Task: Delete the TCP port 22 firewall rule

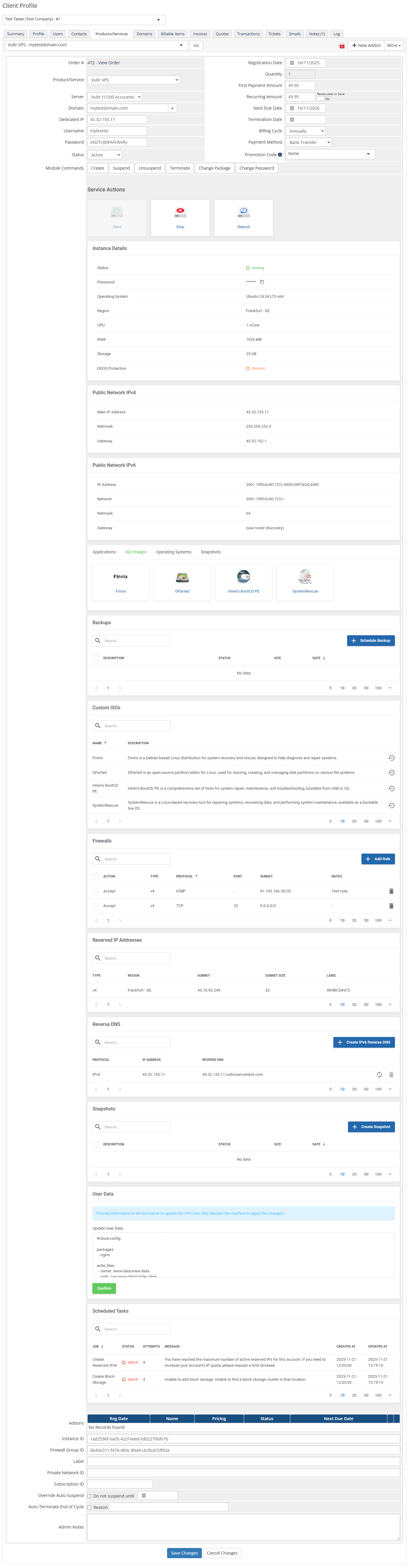Action: click(391, 906)
